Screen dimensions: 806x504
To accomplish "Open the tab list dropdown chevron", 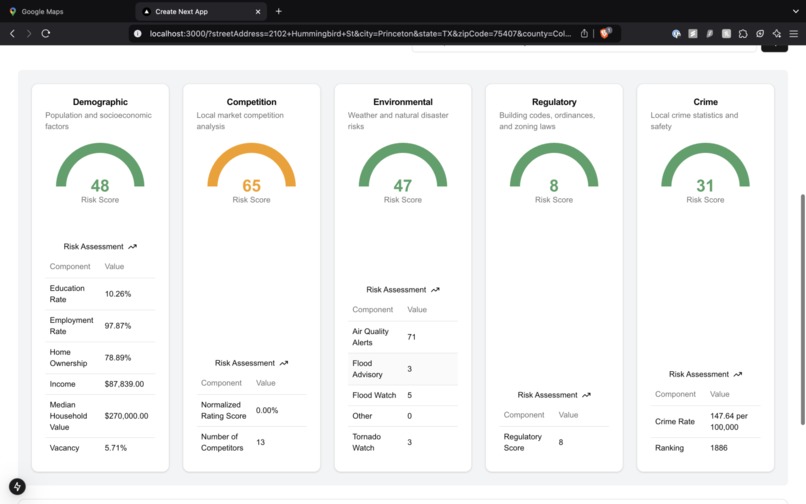I will (x=796, y=11).
